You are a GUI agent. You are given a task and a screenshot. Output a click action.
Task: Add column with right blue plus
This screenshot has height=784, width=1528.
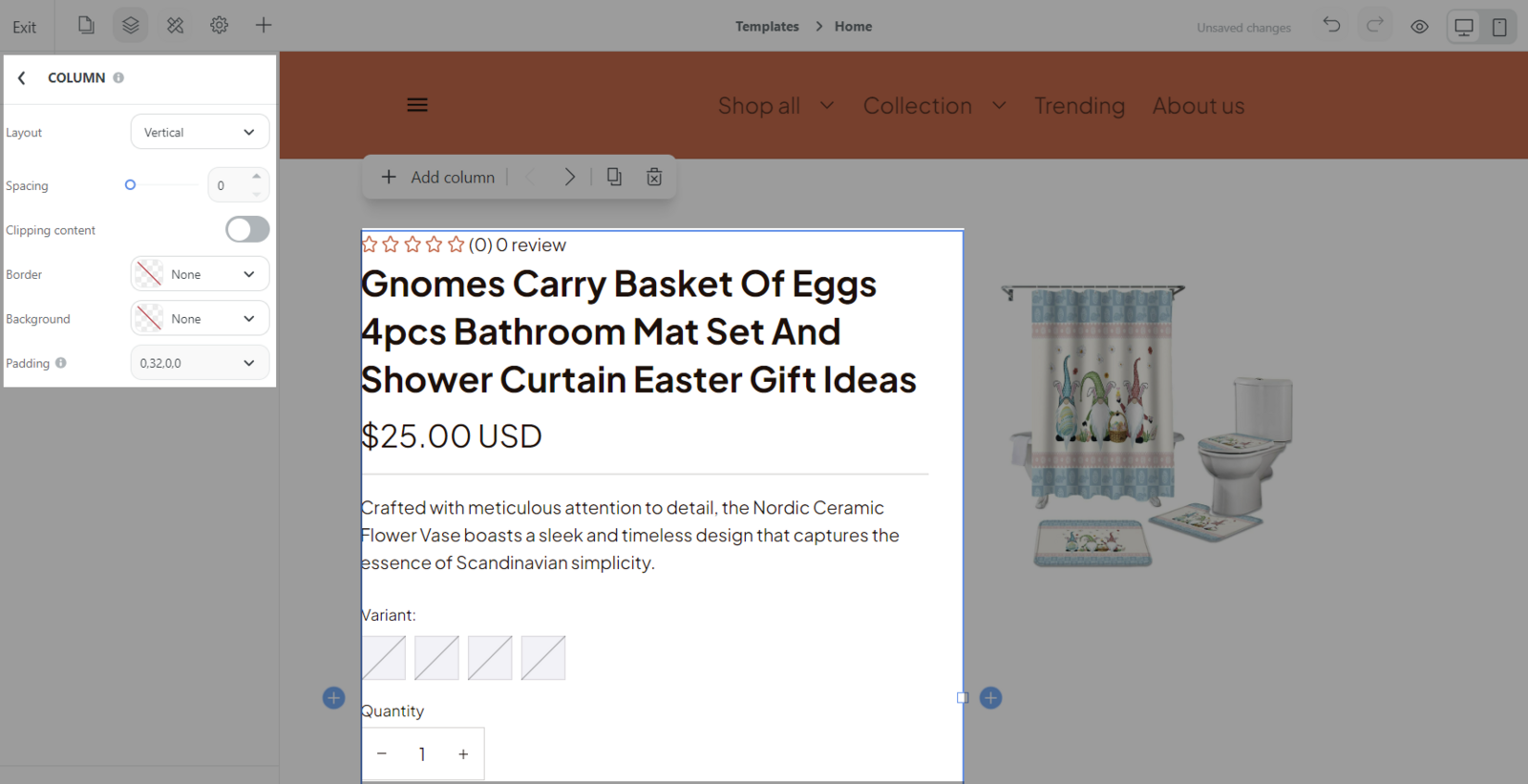pos(991,698)
